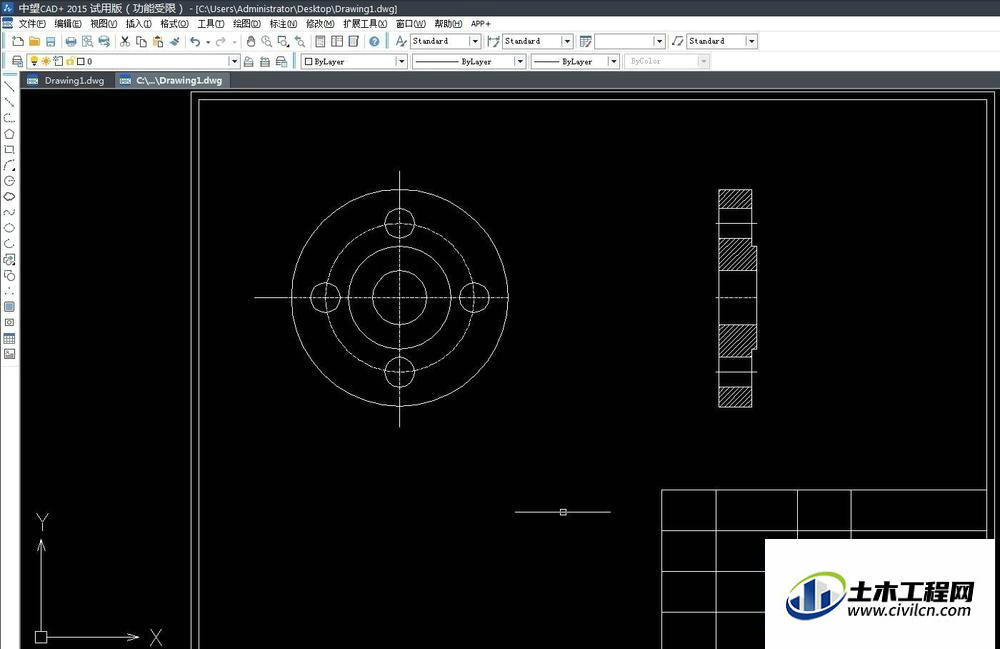Screen dimensions: 1000x649
Task: Select the Rectangle tool
Action: tap(9, 150)
